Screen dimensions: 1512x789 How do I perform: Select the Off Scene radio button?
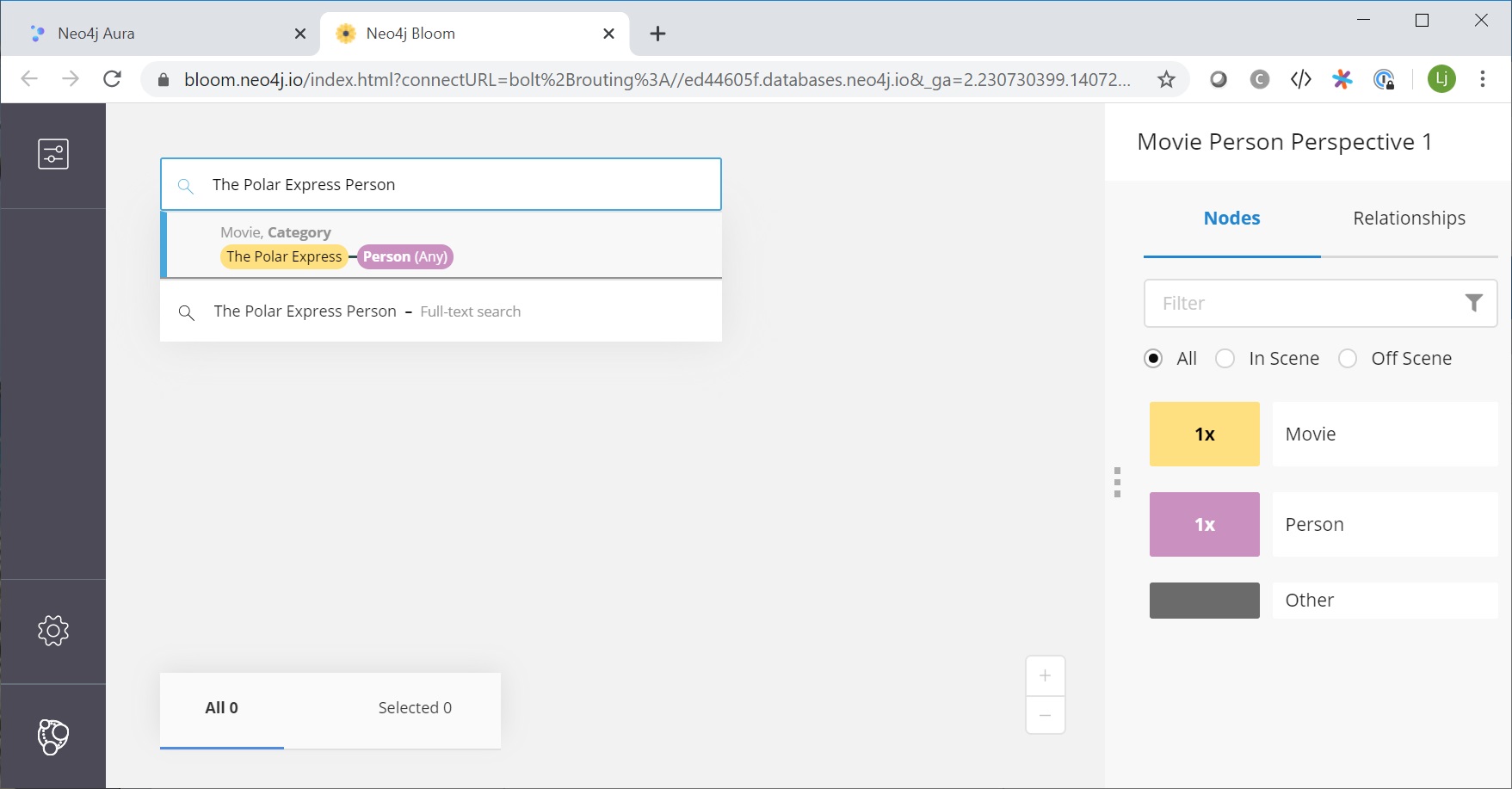1348,359
